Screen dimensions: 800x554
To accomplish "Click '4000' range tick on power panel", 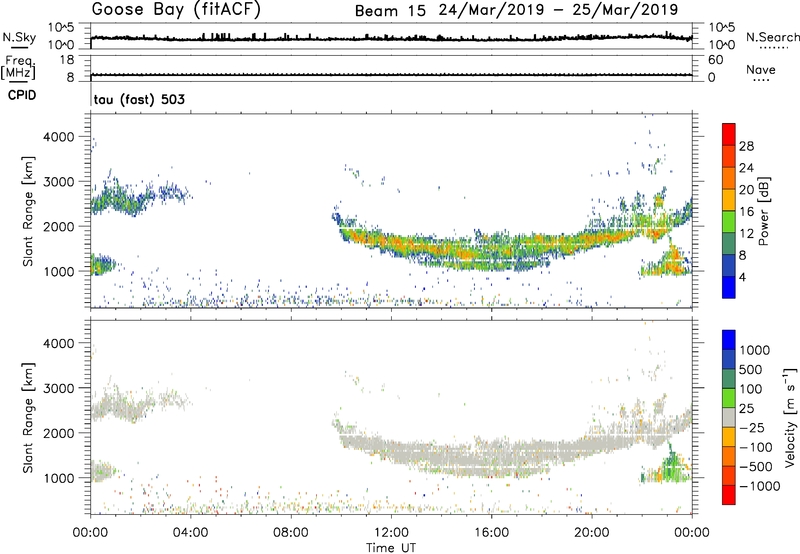I will click(59, 137).
